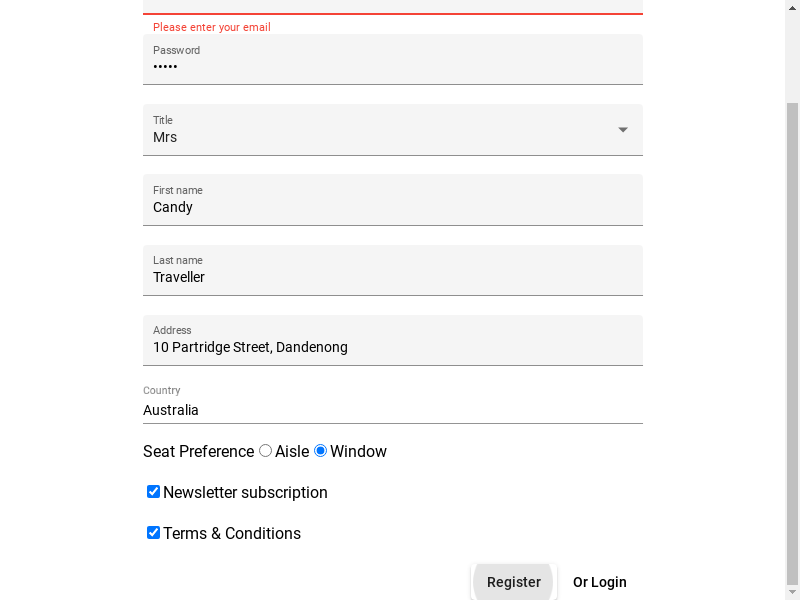Edit the Address field text
Viewport: 800px width, 600px height.
392,340
